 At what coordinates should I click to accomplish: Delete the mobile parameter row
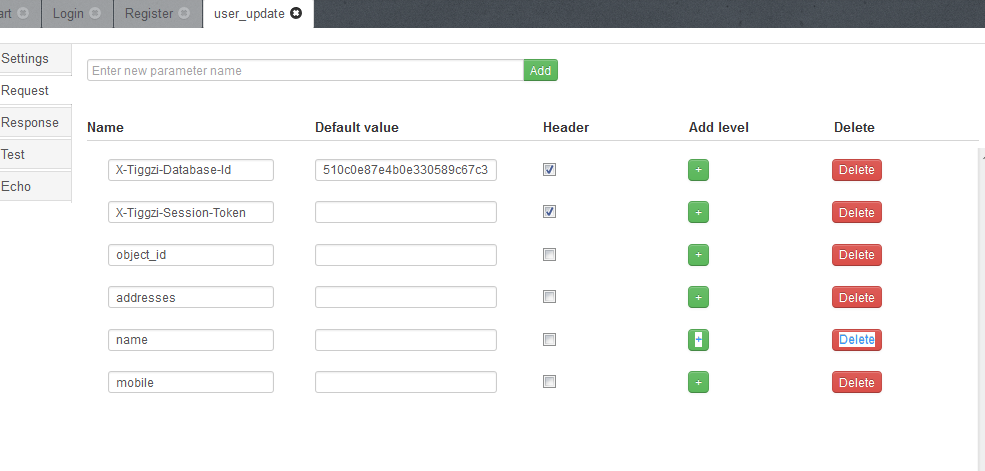[x=856, y=382]
